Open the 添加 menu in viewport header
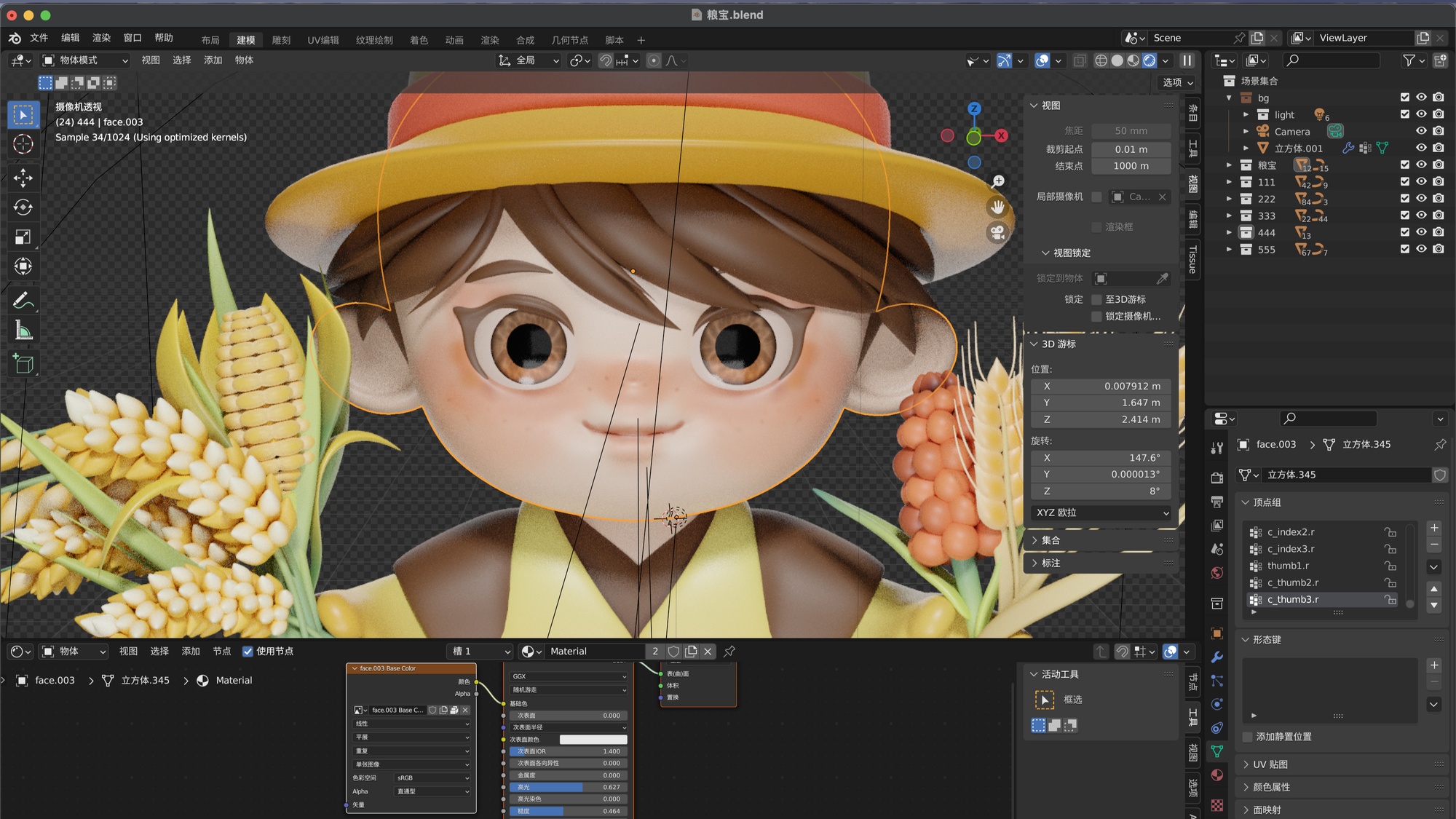Screen dimensions: 1456x819 pyautogui.click(x=213, y=60)
